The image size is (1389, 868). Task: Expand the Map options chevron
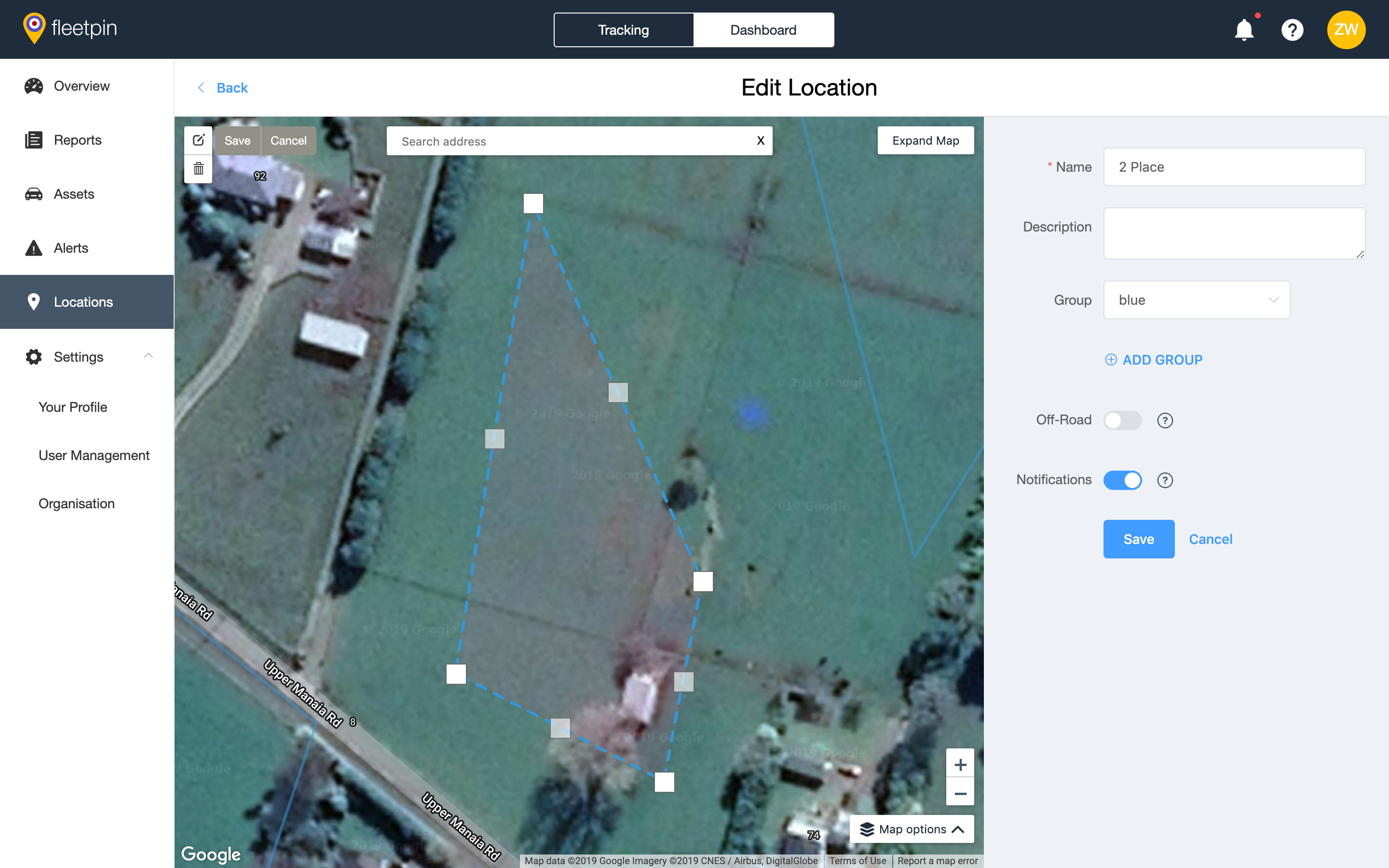(957, 829)
